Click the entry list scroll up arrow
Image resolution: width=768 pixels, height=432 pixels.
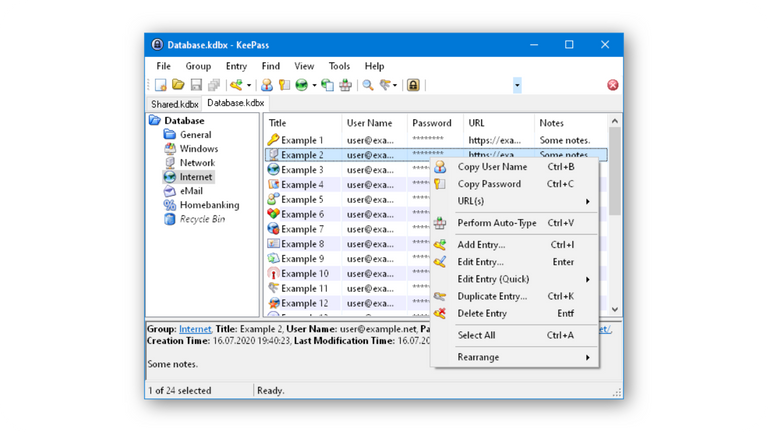pyautogui.click(x=615, y=121)
